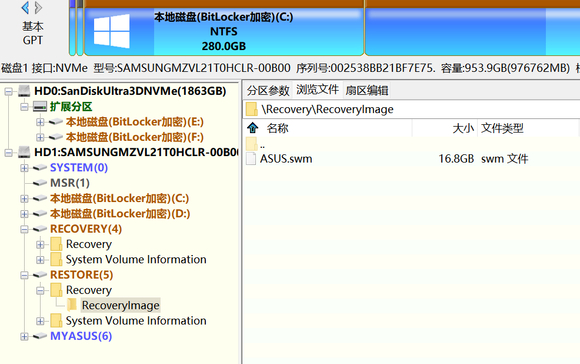The image size is (580, 364).
Task: Collapse Recovery folder under RESTORE(5)
Action: click(x=40, y=290)
